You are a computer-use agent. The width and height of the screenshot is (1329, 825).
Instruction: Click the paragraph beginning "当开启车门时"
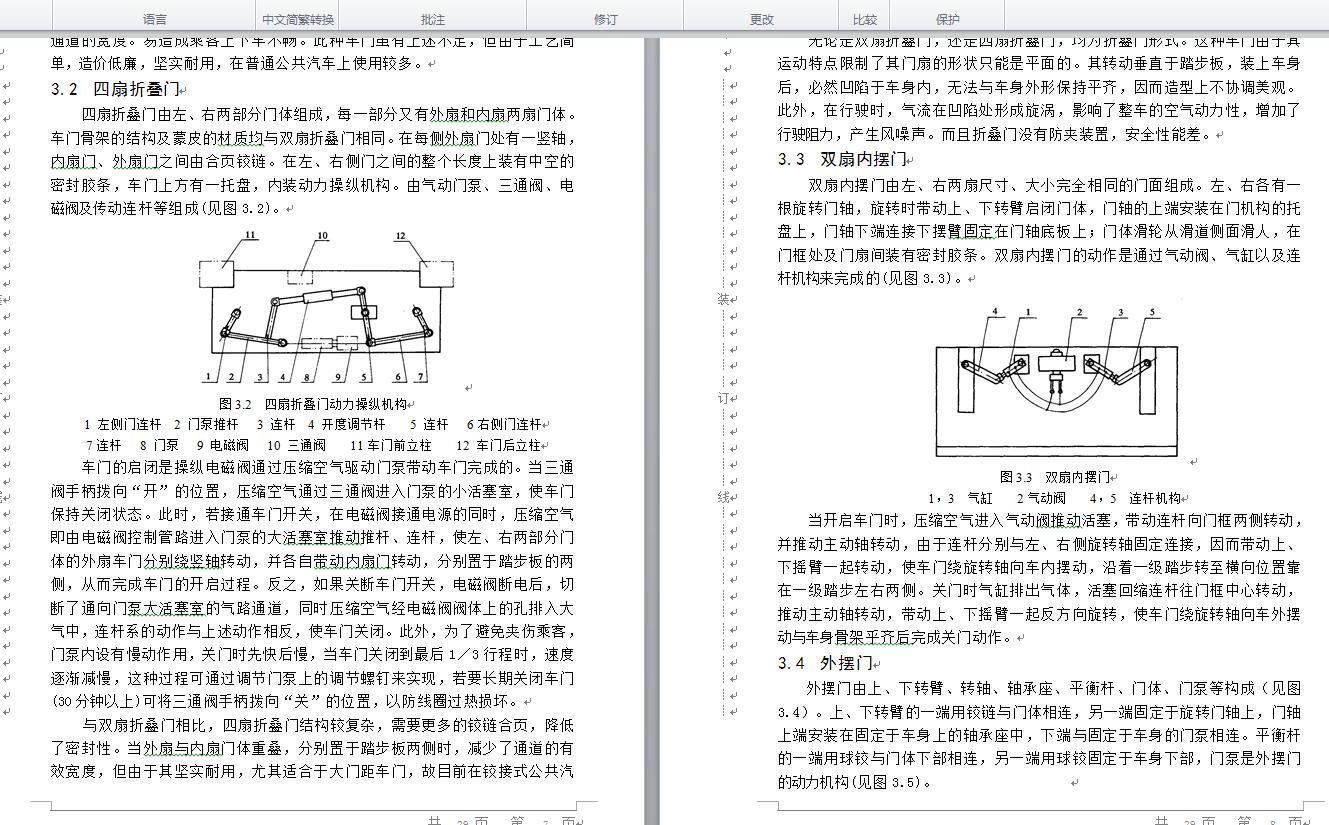pyautogui.click(x=1040, y=579)
